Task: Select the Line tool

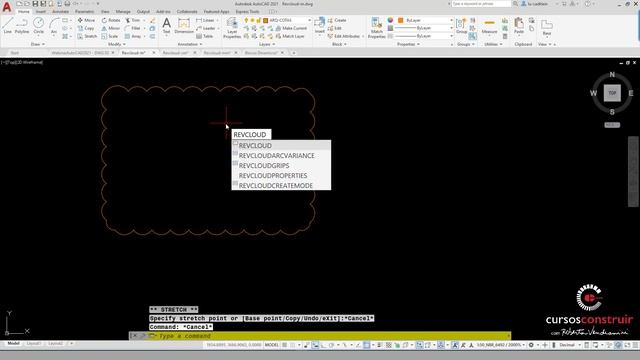Action: [x=7, y=25]
